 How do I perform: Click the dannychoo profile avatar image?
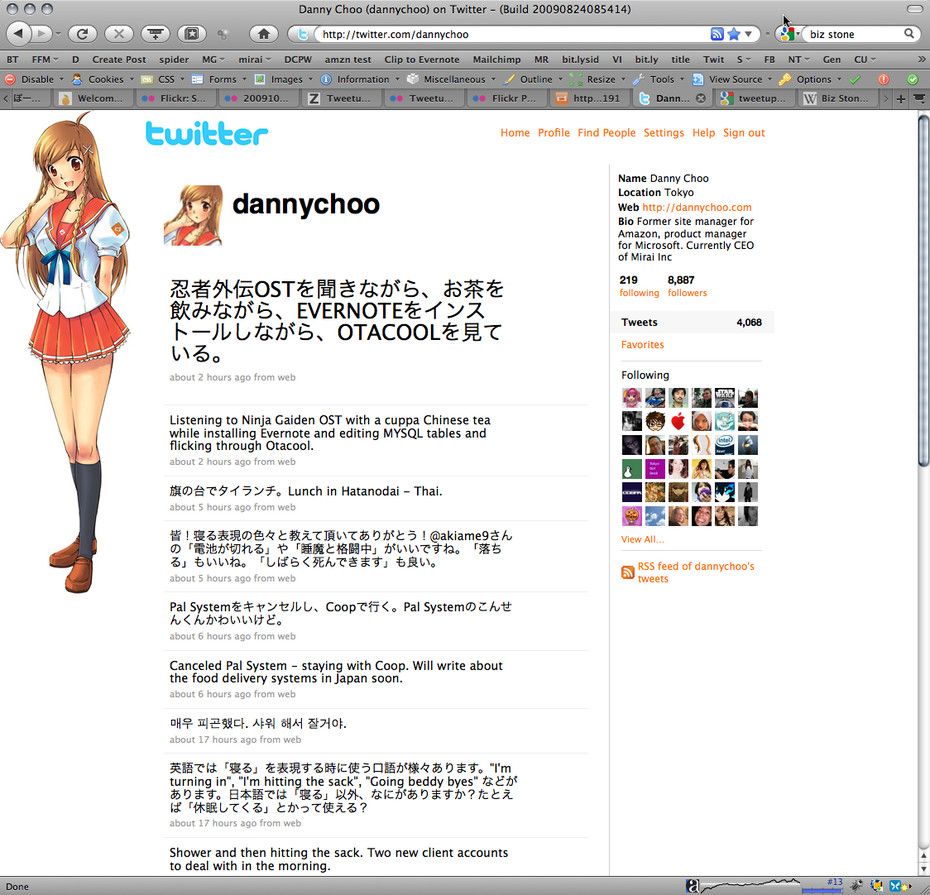click(x=193, y=215)
